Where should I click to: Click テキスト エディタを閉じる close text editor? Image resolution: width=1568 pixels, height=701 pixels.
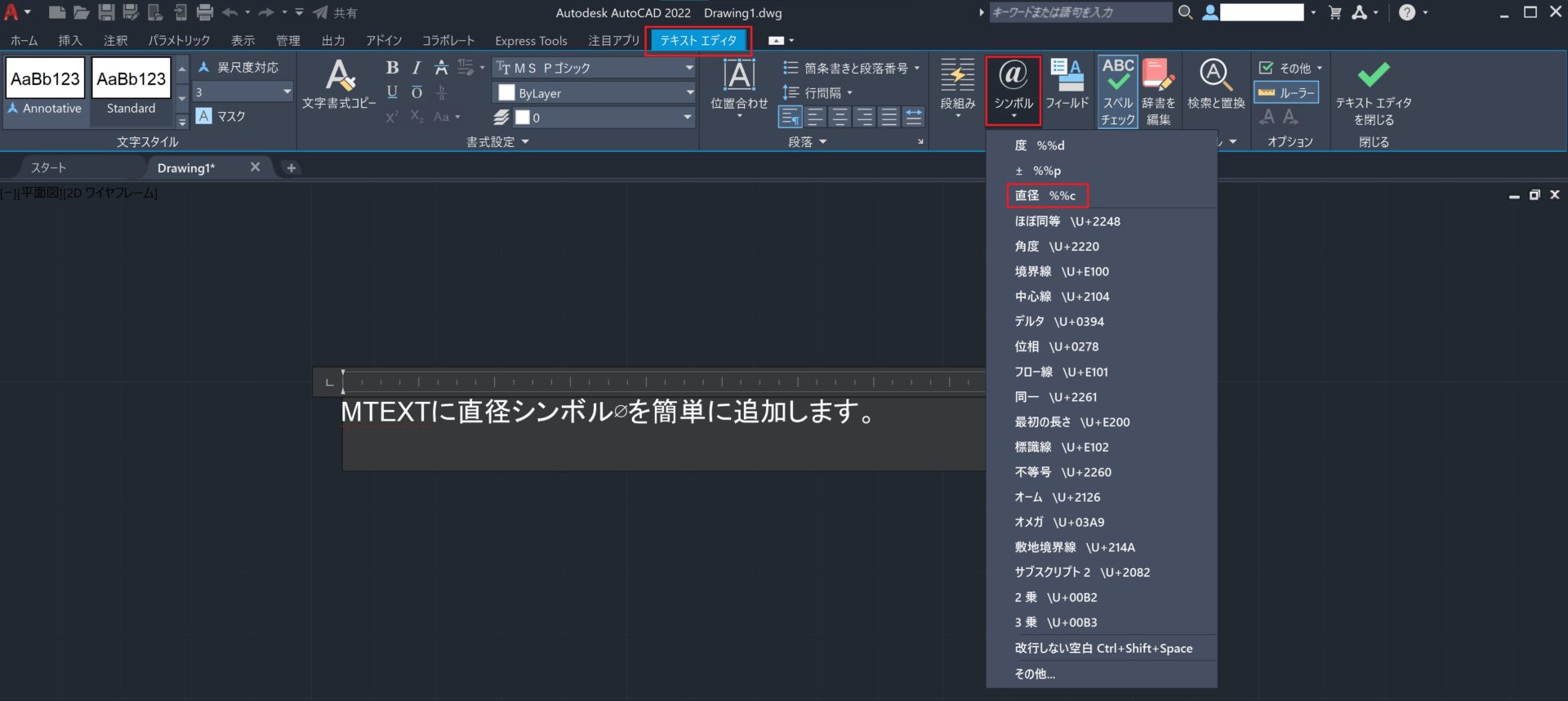pyautogui.click(x=1374, y=92)
